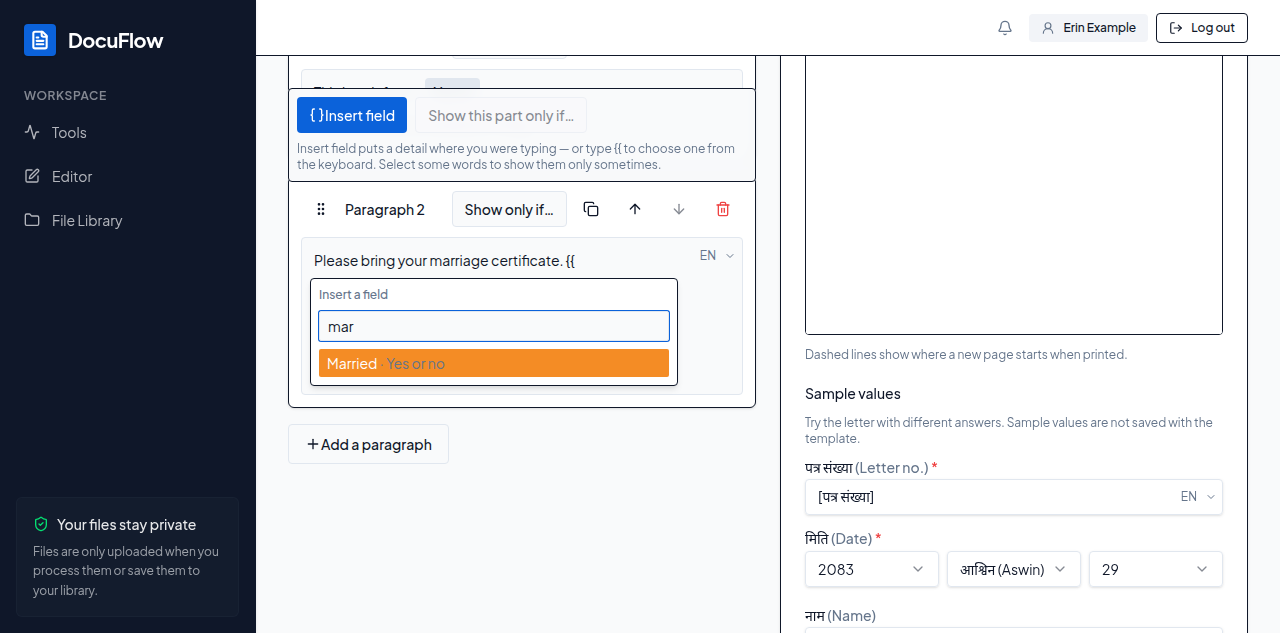Click the 'WORKSPACE' sidebar heading

point(65,96)
